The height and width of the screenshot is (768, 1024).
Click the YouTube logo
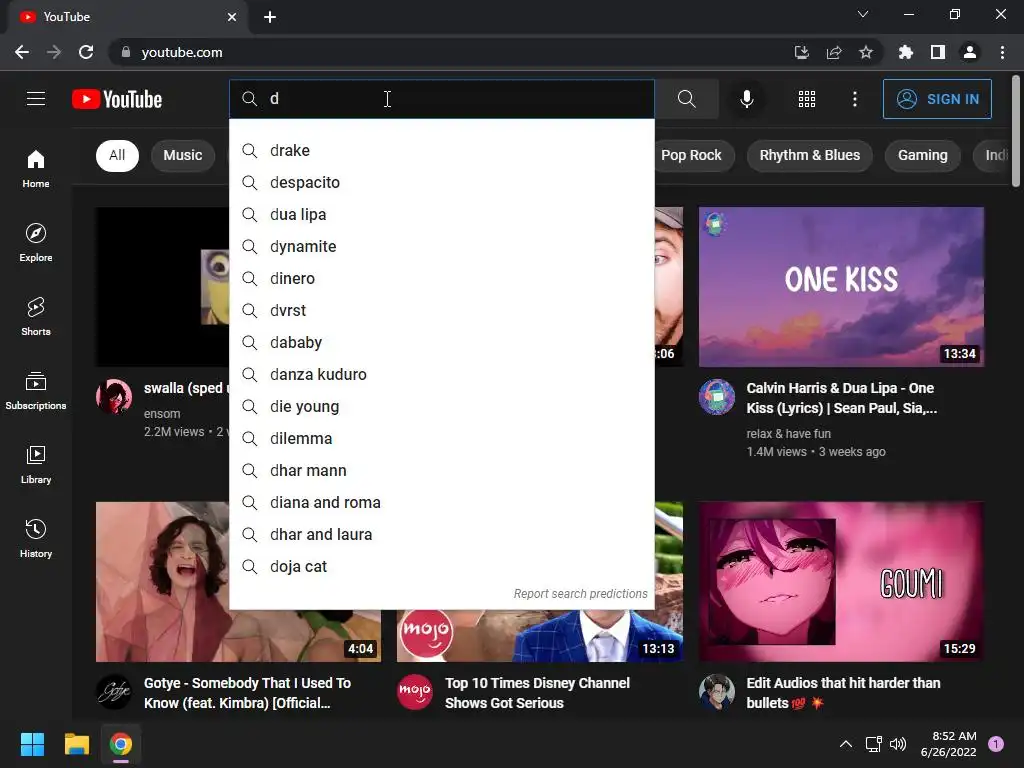117,99
